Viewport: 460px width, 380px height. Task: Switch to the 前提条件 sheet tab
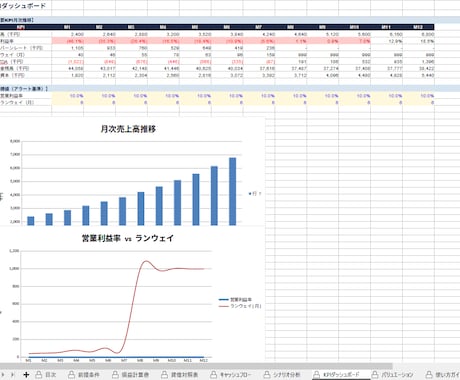[x=84, y=375]
